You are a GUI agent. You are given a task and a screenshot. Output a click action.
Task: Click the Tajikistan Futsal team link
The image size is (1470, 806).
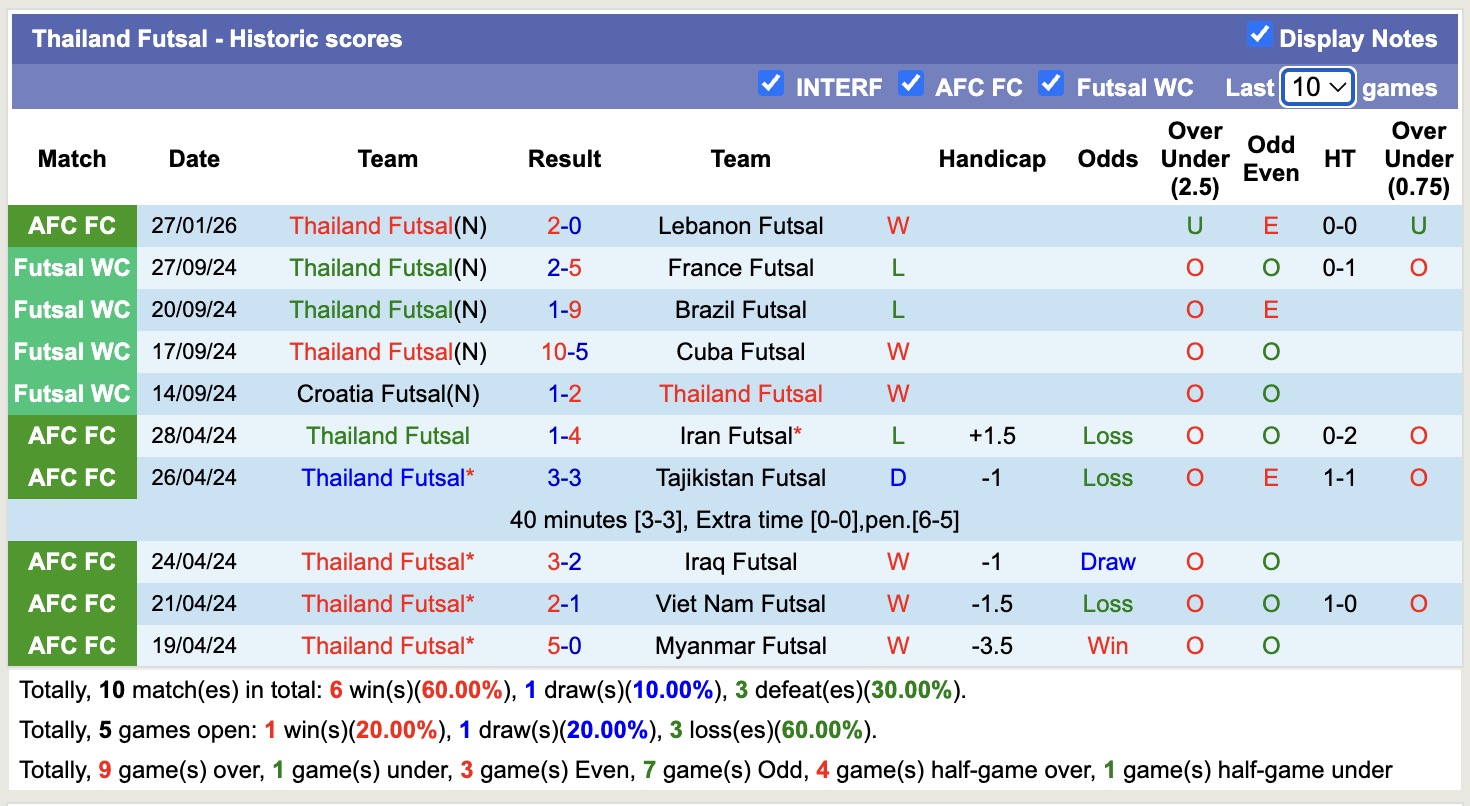coord(740,478)
